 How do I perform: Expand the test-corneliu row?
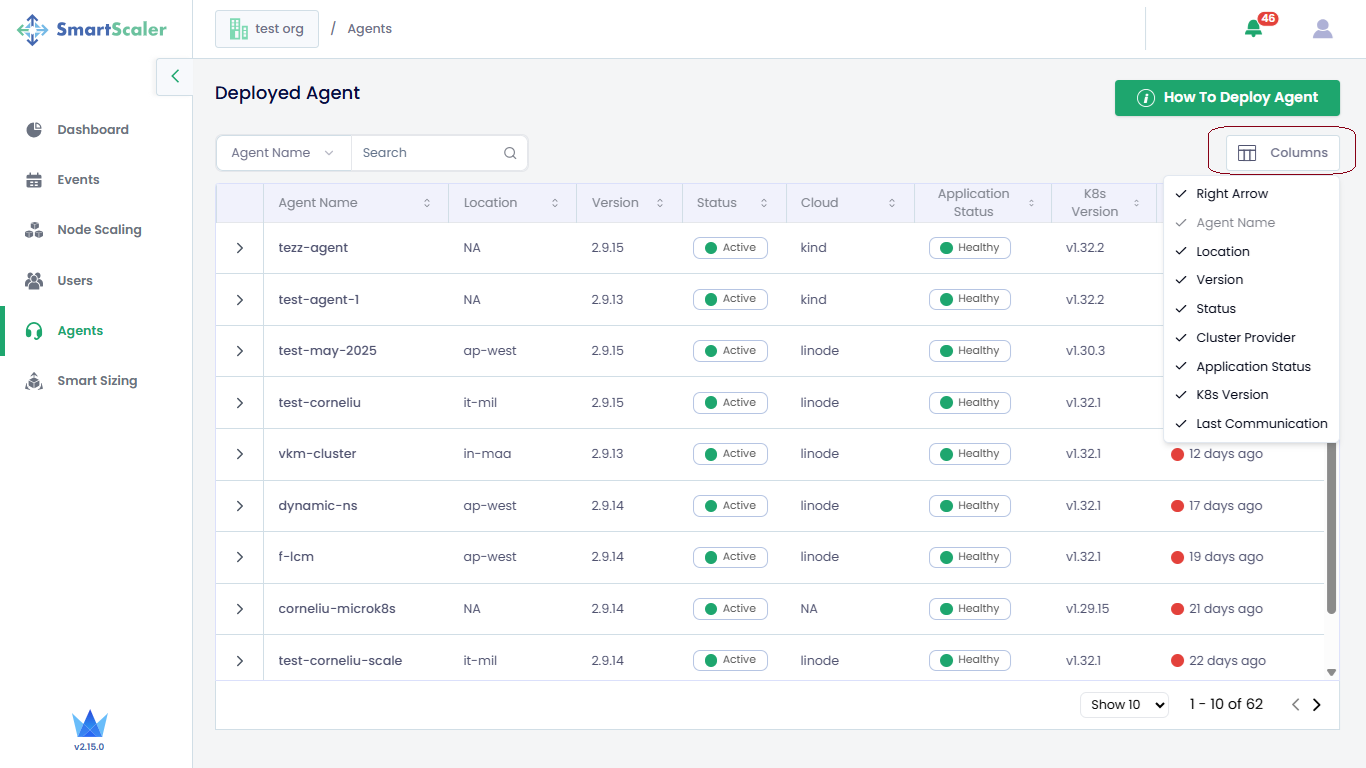(240, 403)
